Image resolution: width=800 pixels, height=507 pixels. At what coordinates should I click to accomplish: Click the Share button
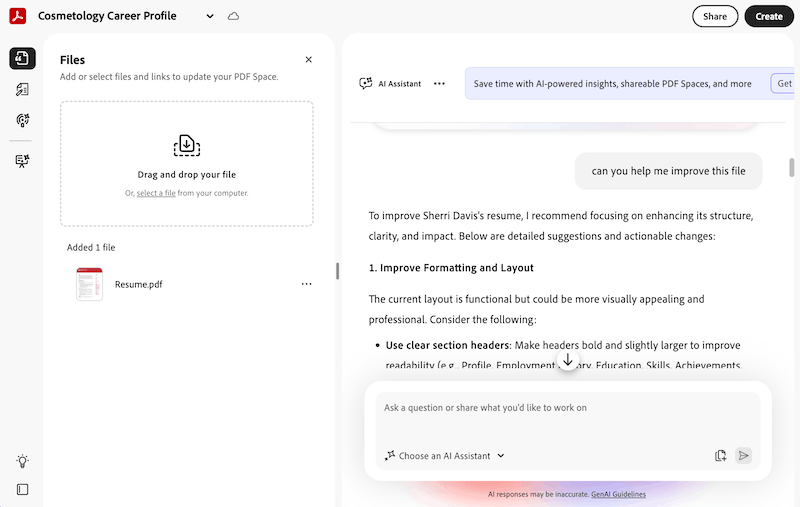(x=715, y=16)
